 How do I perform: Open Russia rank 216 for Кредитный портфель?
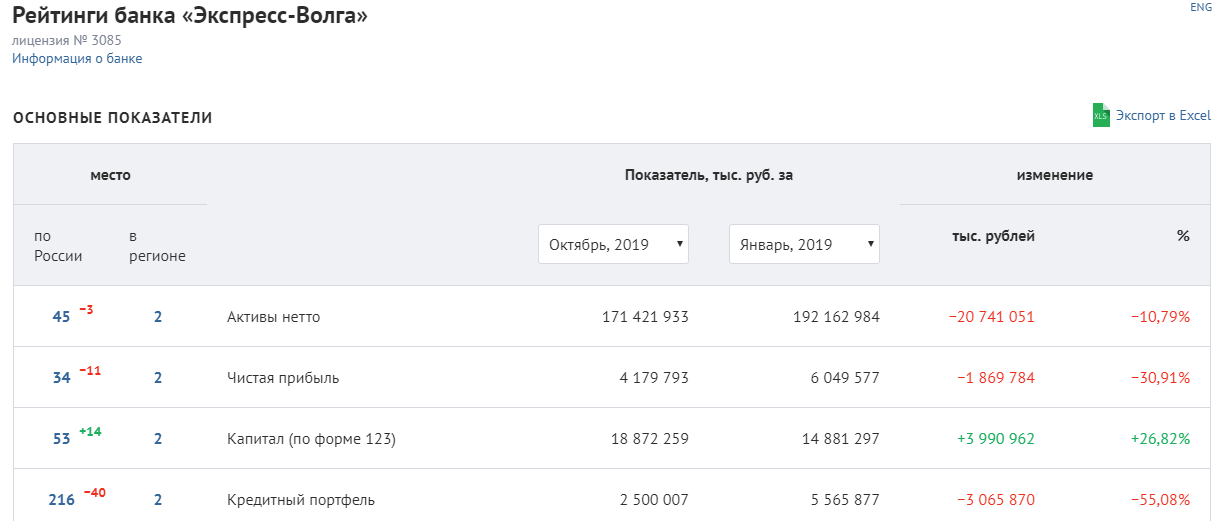[x=62, y=500]
